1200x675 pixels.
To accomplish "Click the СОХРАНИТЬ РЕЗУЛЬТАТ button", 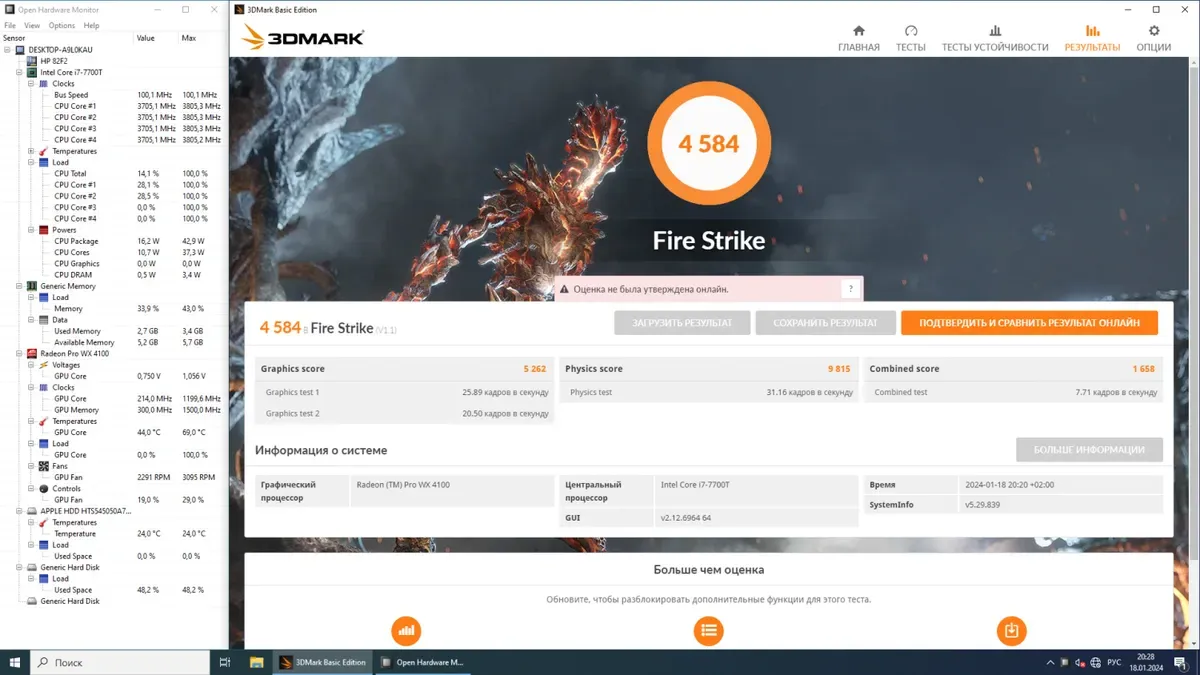I will [x=825, y=323].
